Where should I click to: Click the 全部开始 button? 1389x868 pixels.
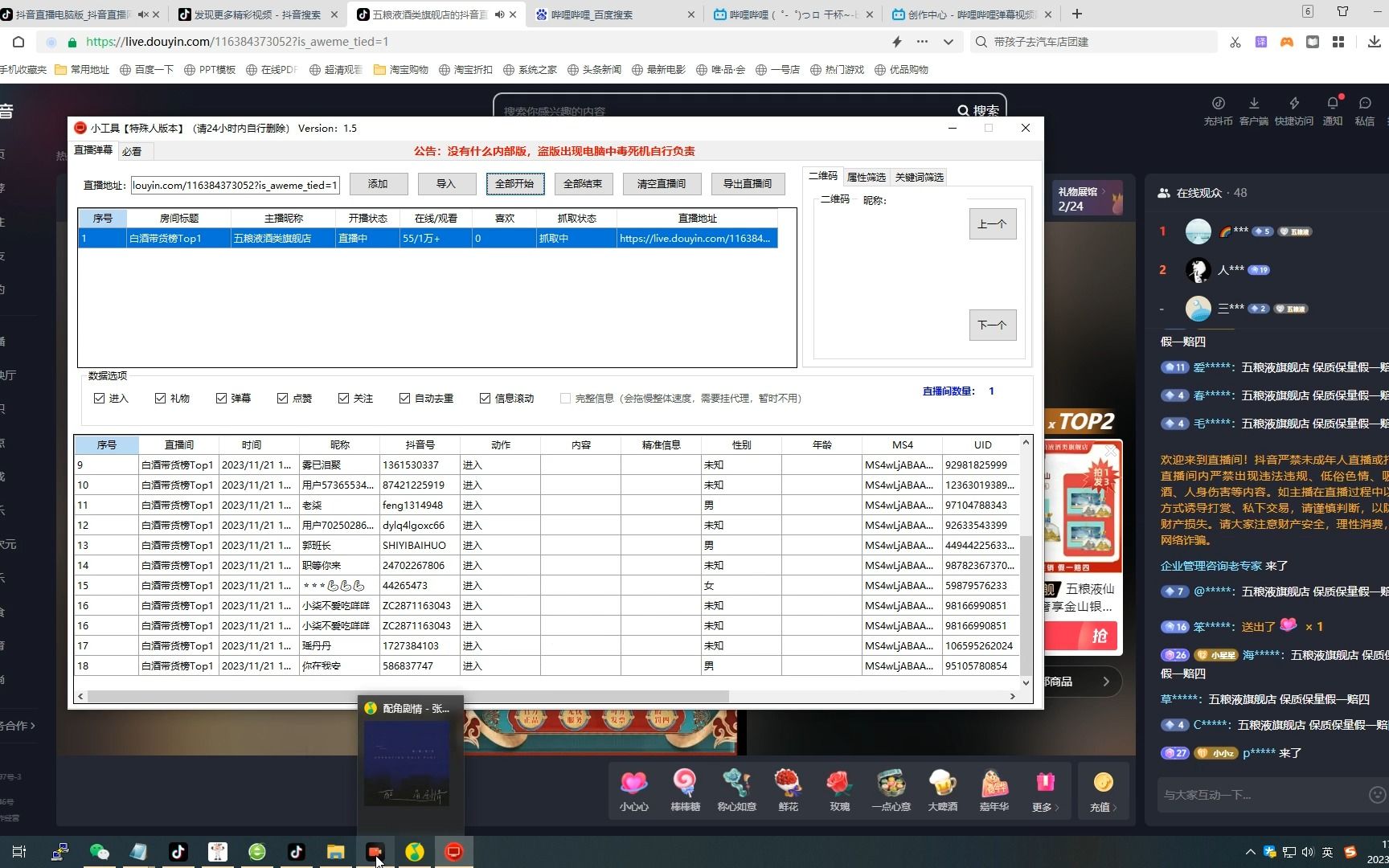515,184
